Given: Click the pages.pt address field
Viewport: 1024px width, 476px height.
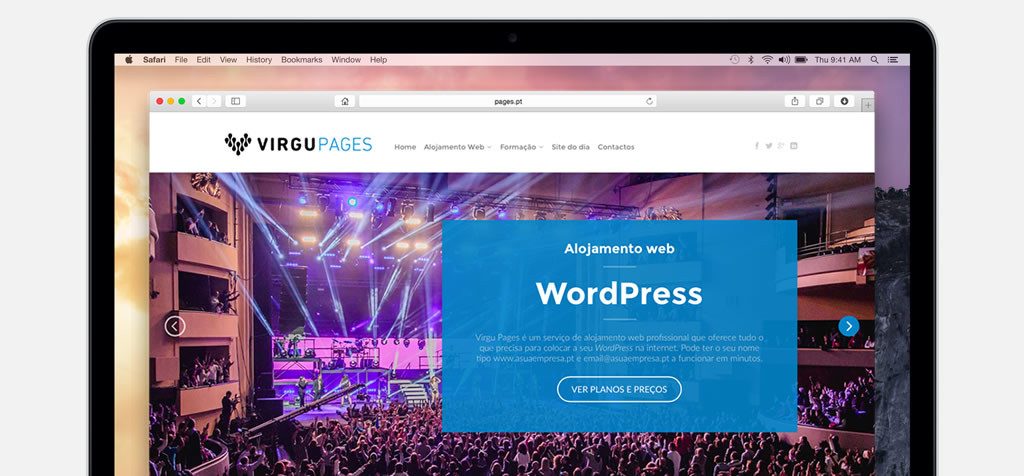Looking at the screenshot, I should click(508, 101).
